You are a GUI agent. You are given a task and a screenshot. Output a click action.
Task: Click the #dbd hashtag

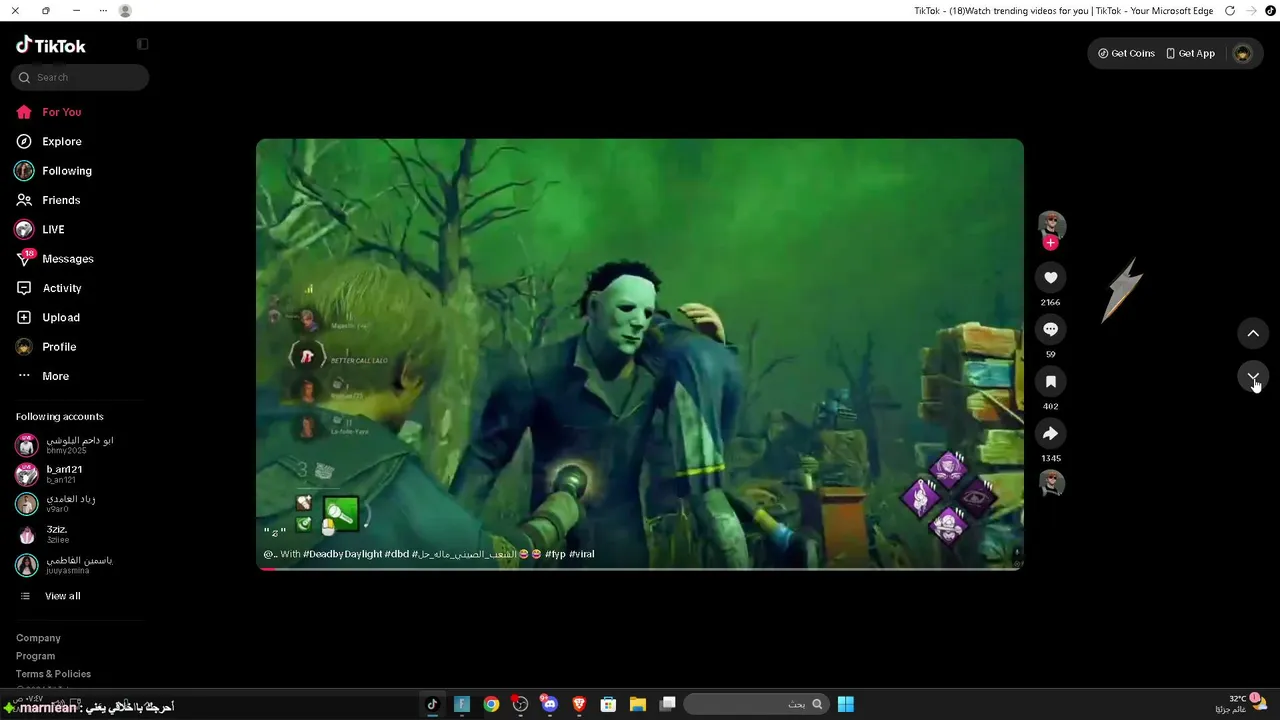coord(397,554)
